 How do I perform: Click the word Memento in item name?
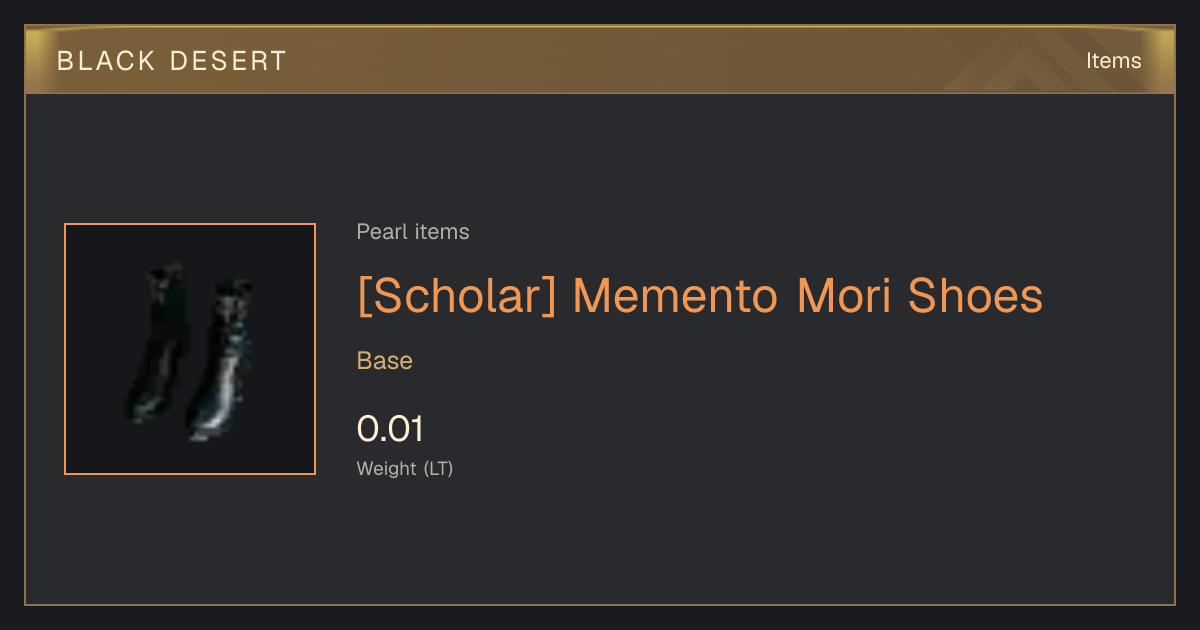(677, 296)
